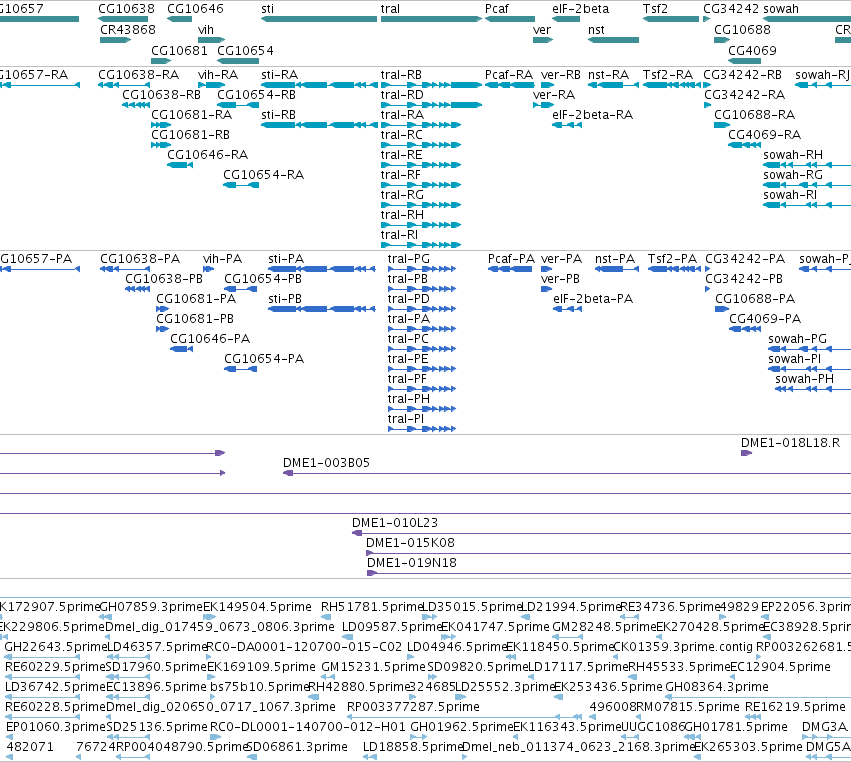Click transcript sowah-RI
Image resolution: width=851 pixels, height=762 pixels.
(807, 205)
